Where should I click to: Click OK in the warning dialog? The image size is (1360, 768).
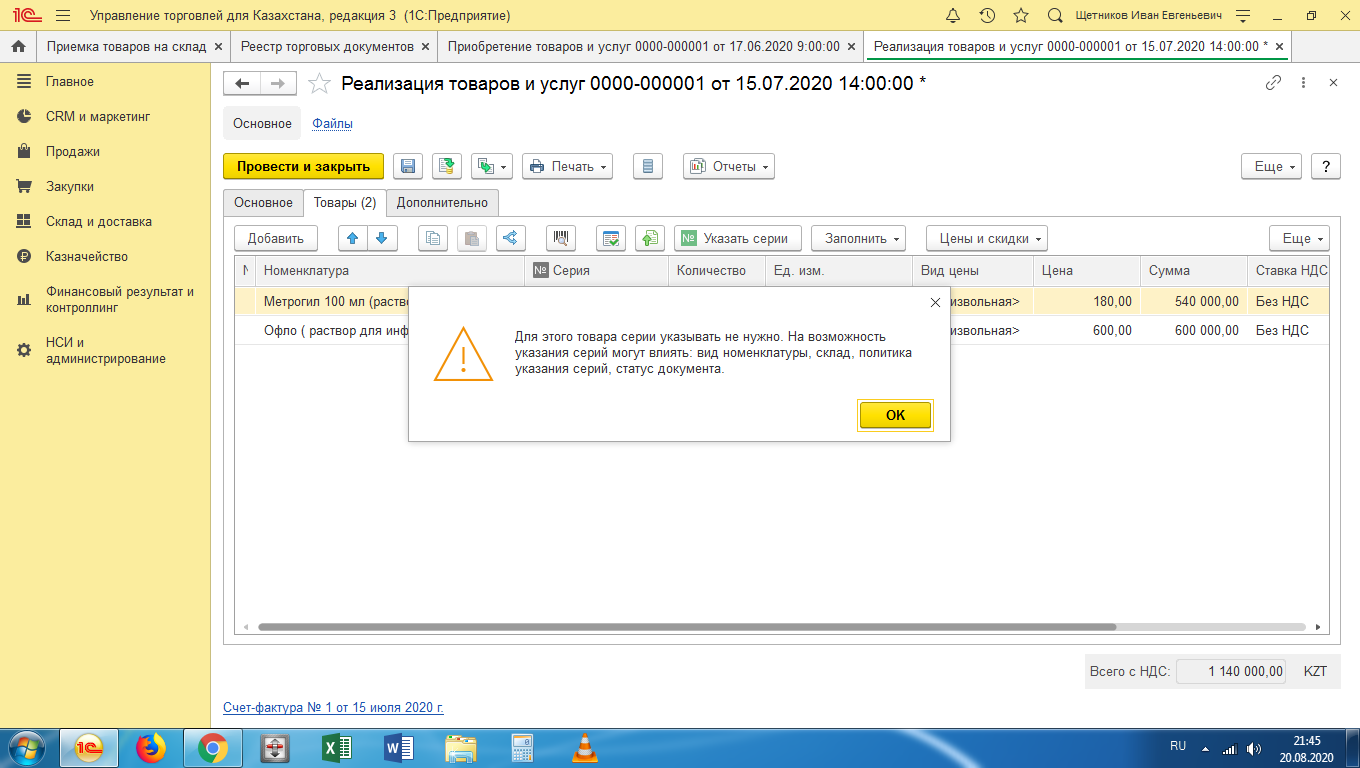[895, 415]
